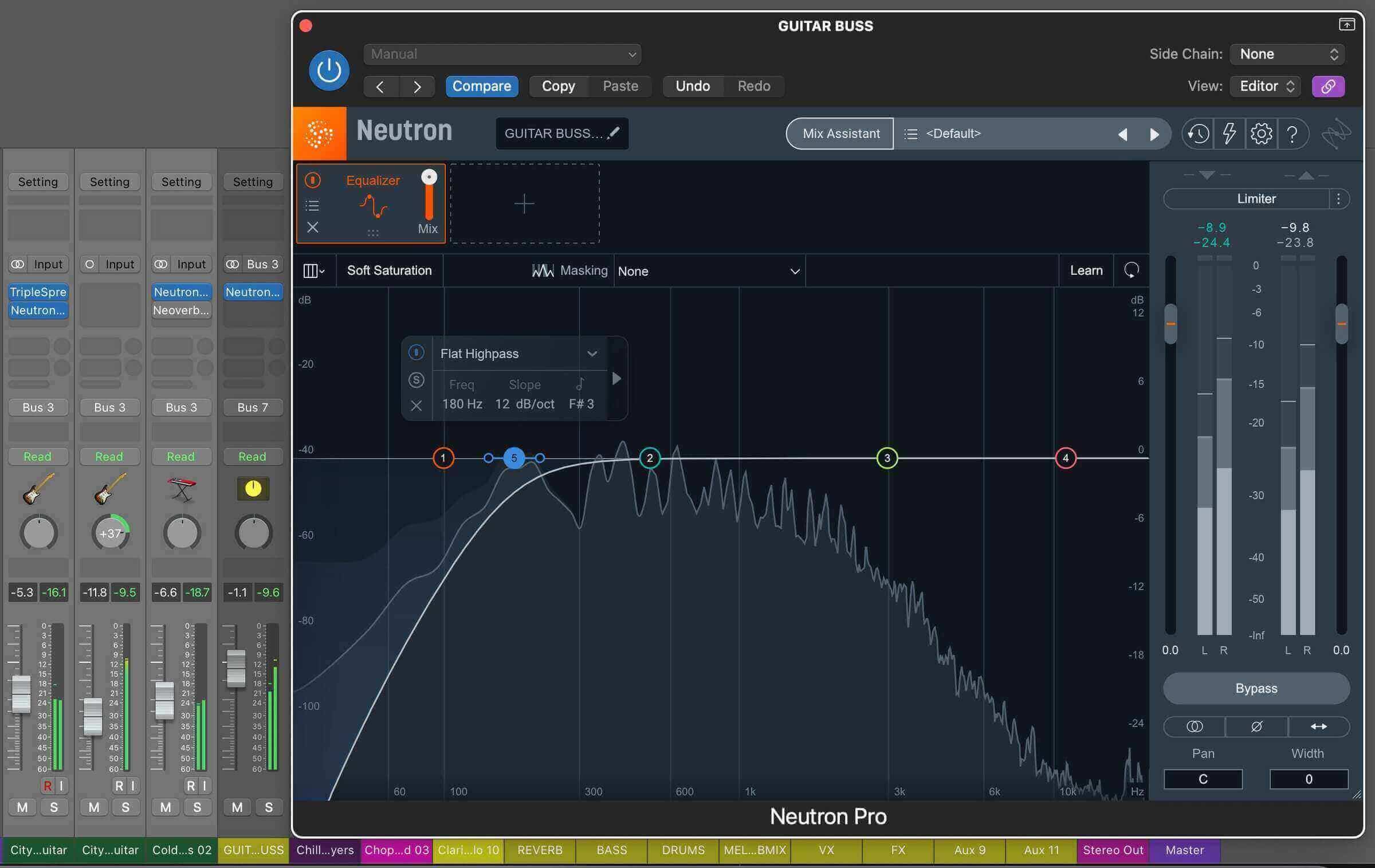Screen dimensions: 1375x868
Task: Go to next preset with right arrow
Action: click(x=1154, y=134)
